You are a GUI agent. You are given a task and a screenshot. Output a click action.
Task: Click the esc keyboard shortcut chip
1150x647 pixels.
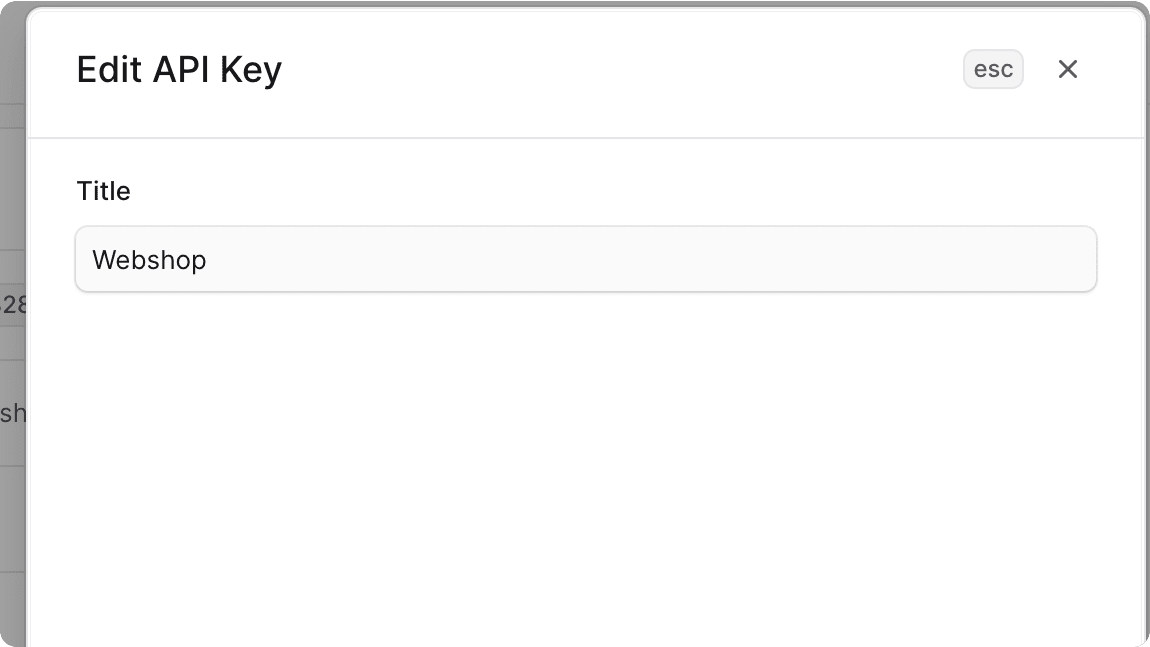(993, 69)
